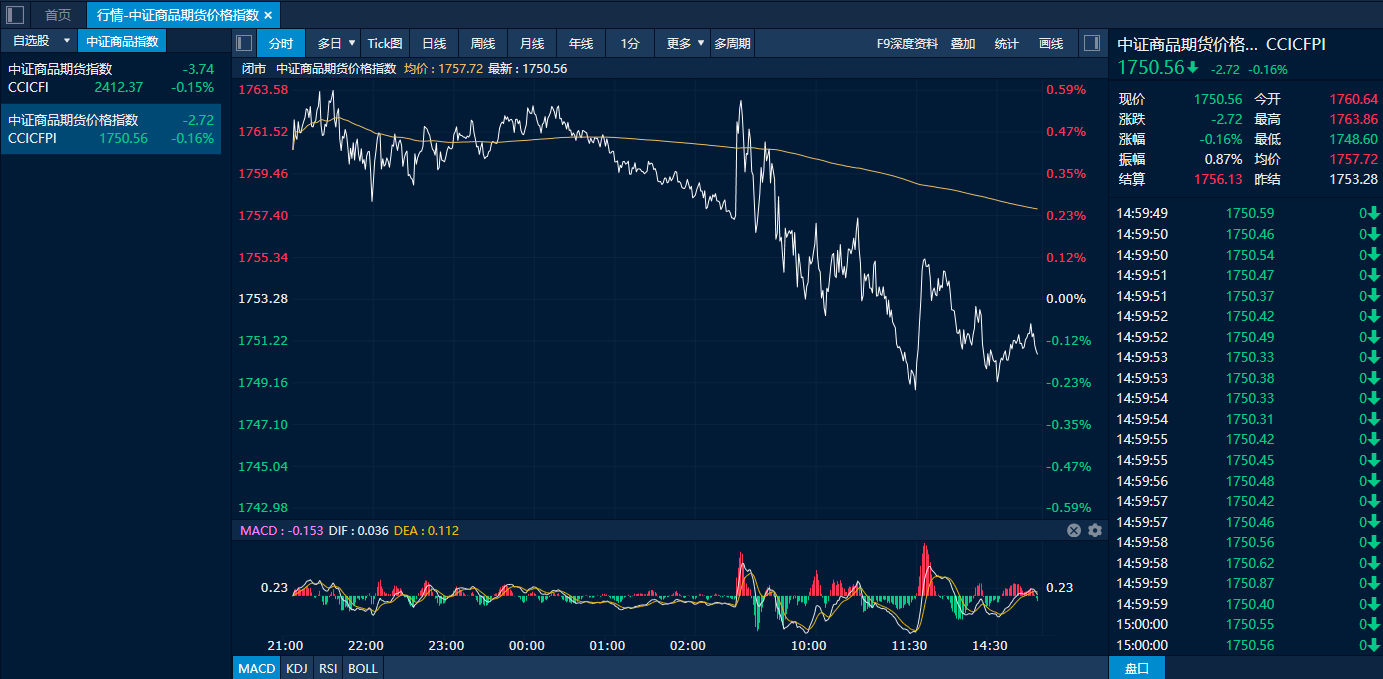
Task: Open F9深度资料
Action: click(x=907, y=43)
